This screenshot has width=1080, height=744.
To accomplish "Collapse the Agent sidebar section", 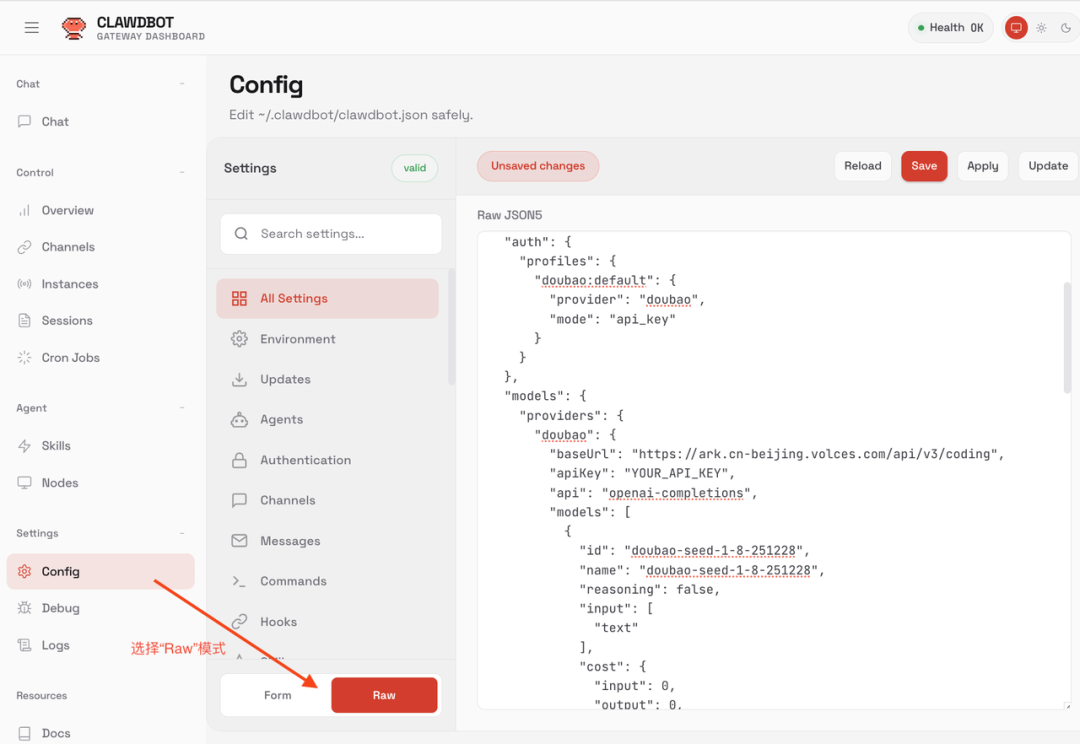I will tap(182, 408).
